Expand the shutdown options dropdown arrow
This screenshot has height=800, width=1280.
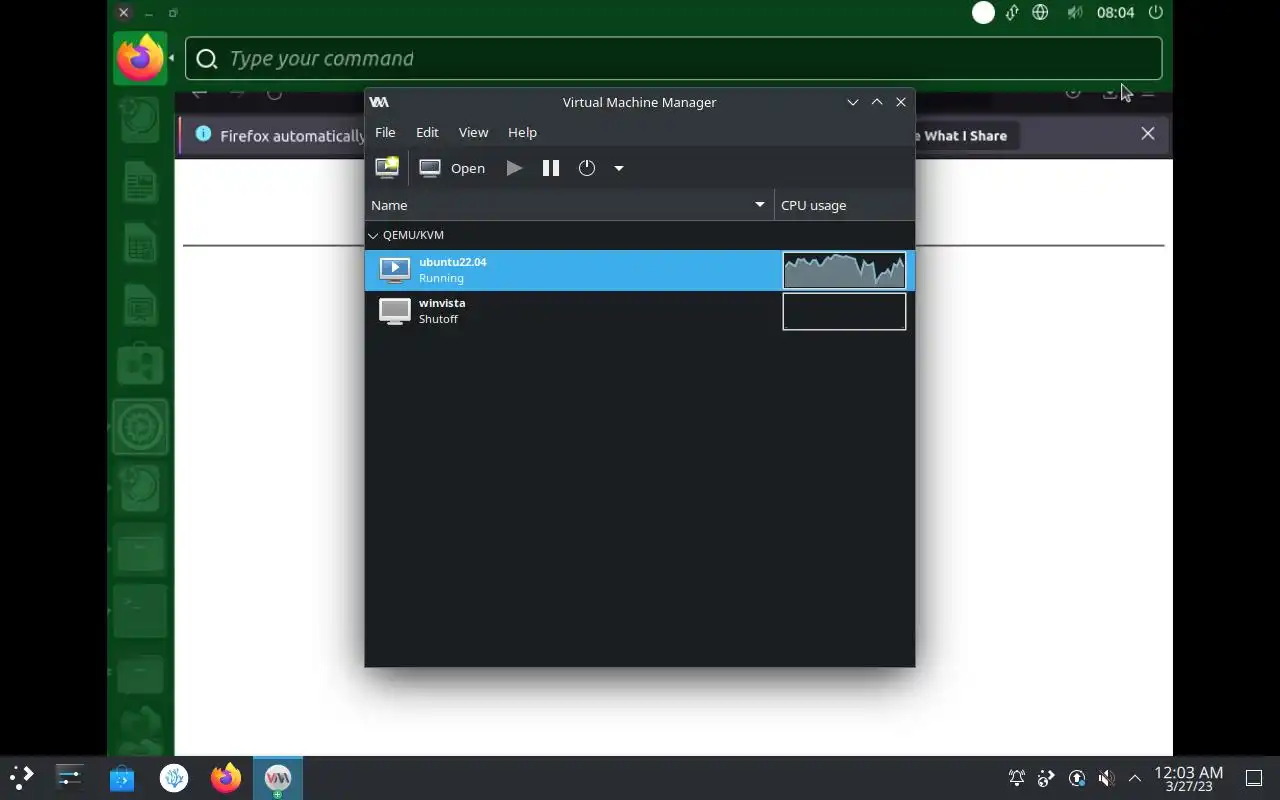coord(619,168)
